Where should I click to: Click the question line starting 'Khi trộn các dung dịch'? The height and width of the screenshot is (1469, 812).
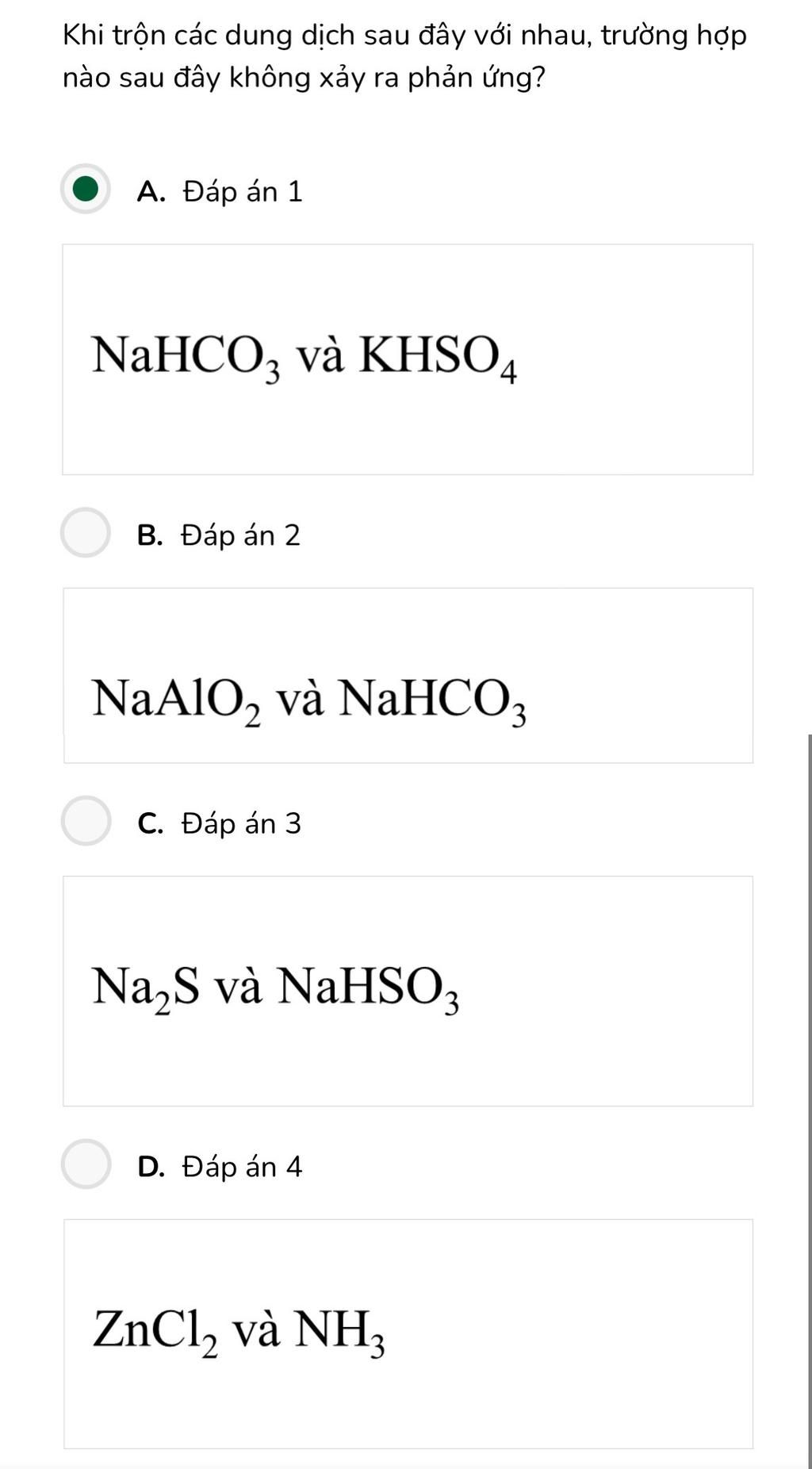[x=404, y=36]
